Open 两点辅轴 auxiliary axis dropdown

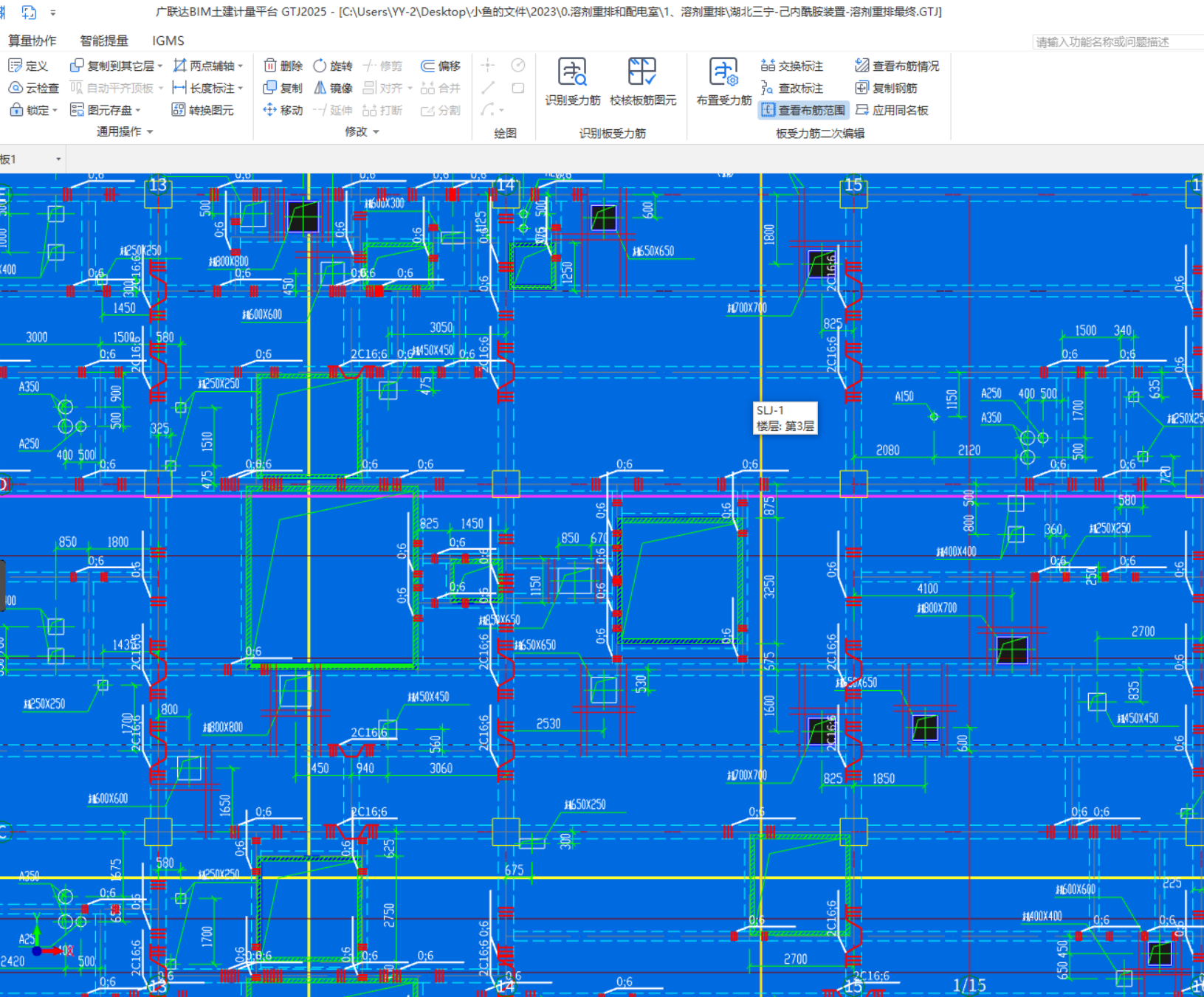tap(241, 66)
